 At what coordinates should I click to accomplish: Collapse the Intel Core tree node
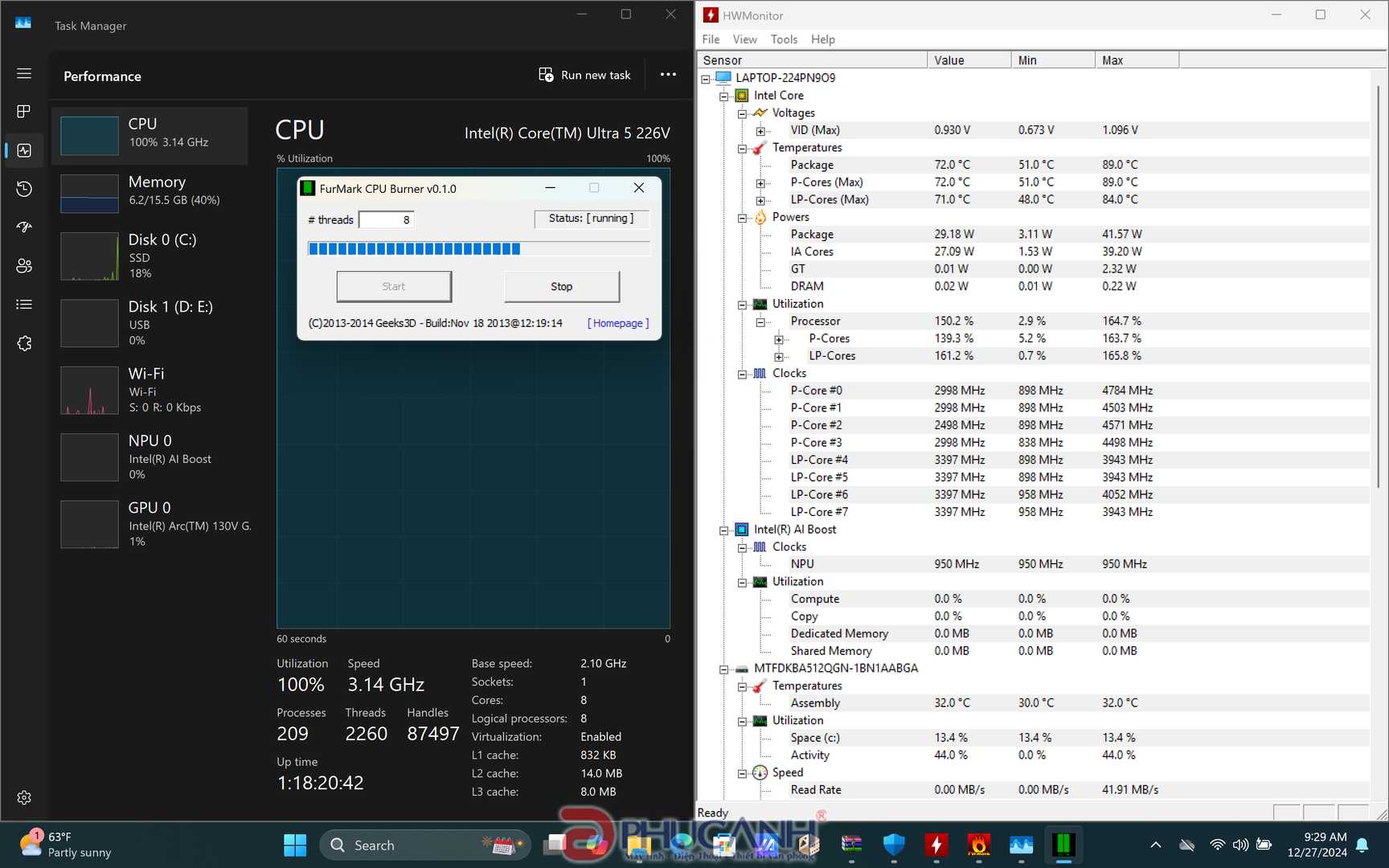(x=723, y=96)
